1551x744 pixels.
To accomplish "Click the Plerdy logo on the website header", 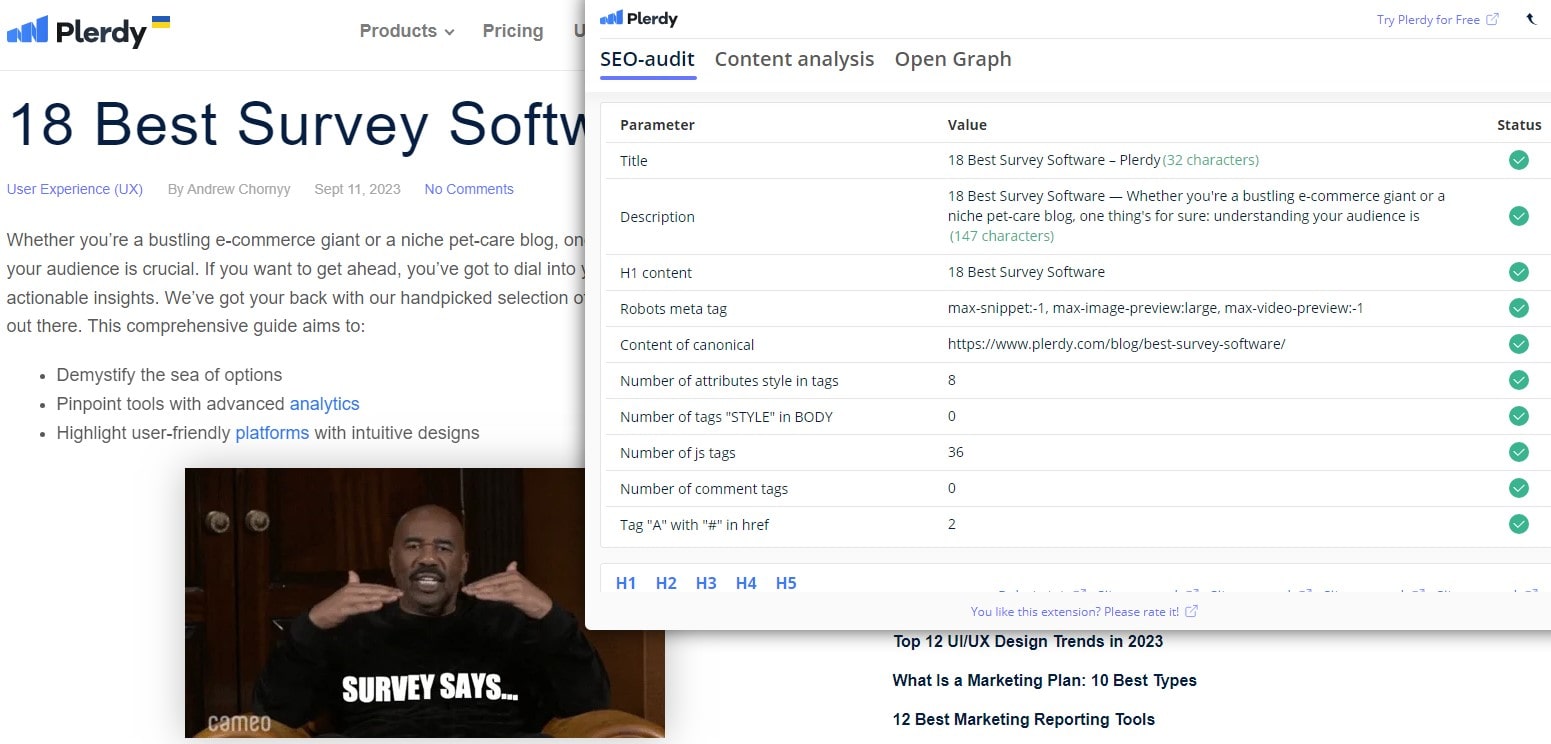I will tap(88, 32).
